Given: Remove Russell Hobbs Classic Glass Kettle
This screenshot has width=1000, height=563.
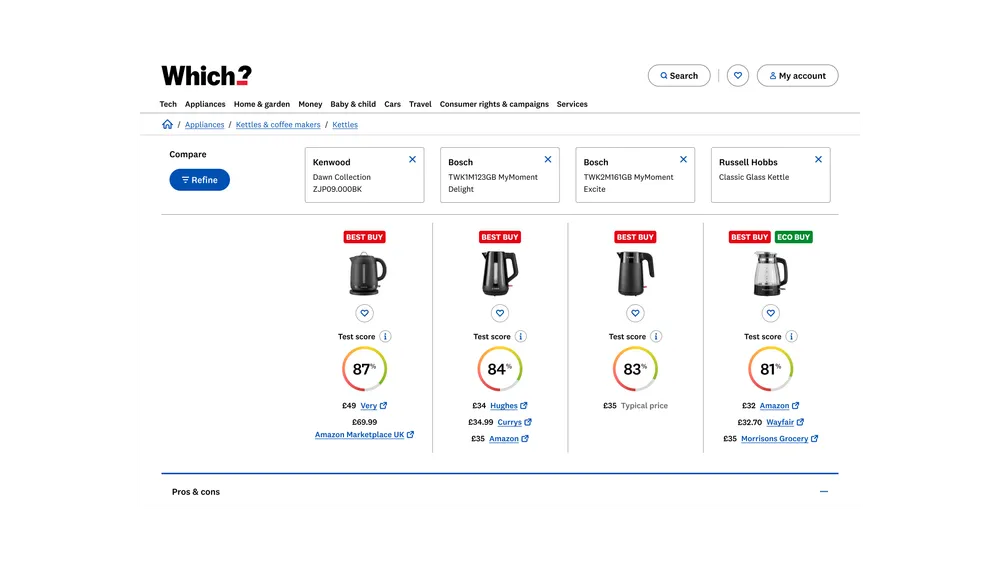Looking at the screenshot, I should (818, 160).
